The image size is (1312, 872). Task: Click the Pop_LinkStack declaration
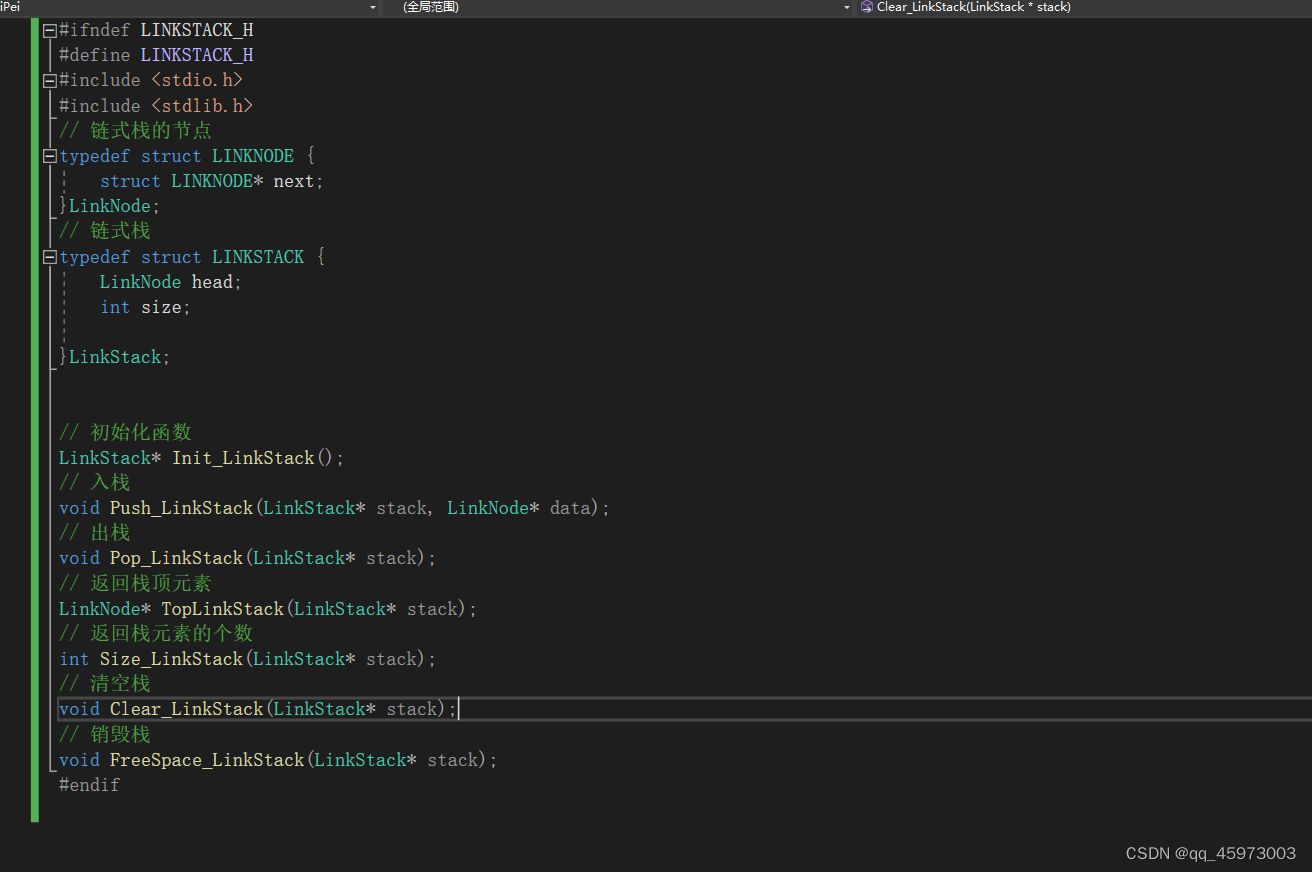tap(248, 558)
